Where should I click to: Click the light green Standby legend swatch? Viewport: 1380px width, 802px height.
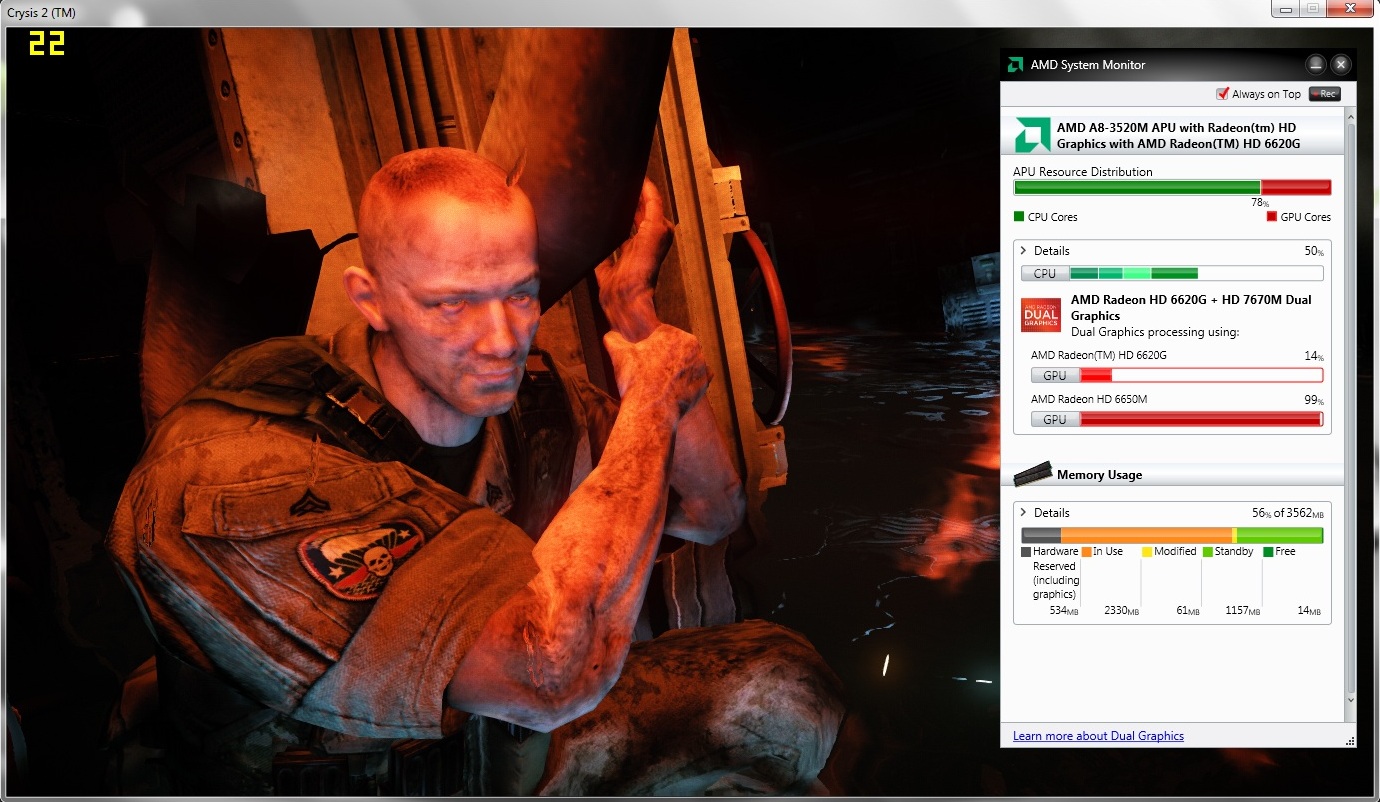pos(1208,552)
